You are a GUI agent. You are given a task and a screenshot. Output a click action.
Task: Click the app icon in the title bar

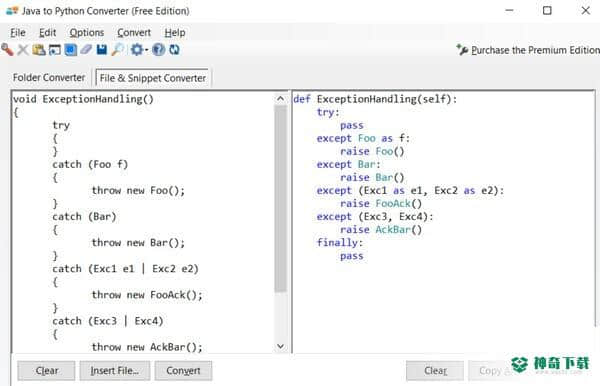tap(12, 10)
